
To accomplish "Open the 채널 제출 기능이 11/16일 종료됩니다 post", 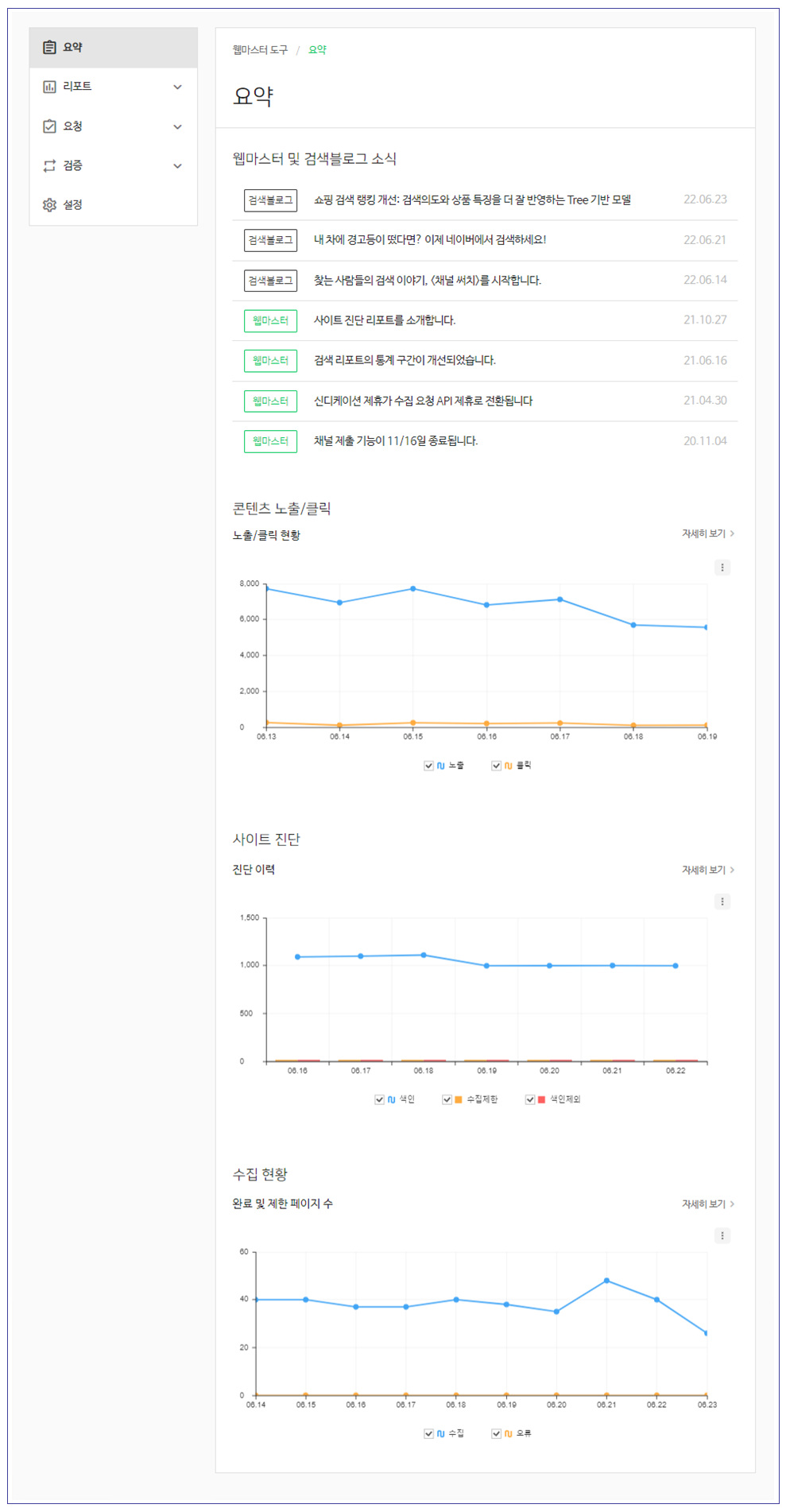I will pos(396,440).
